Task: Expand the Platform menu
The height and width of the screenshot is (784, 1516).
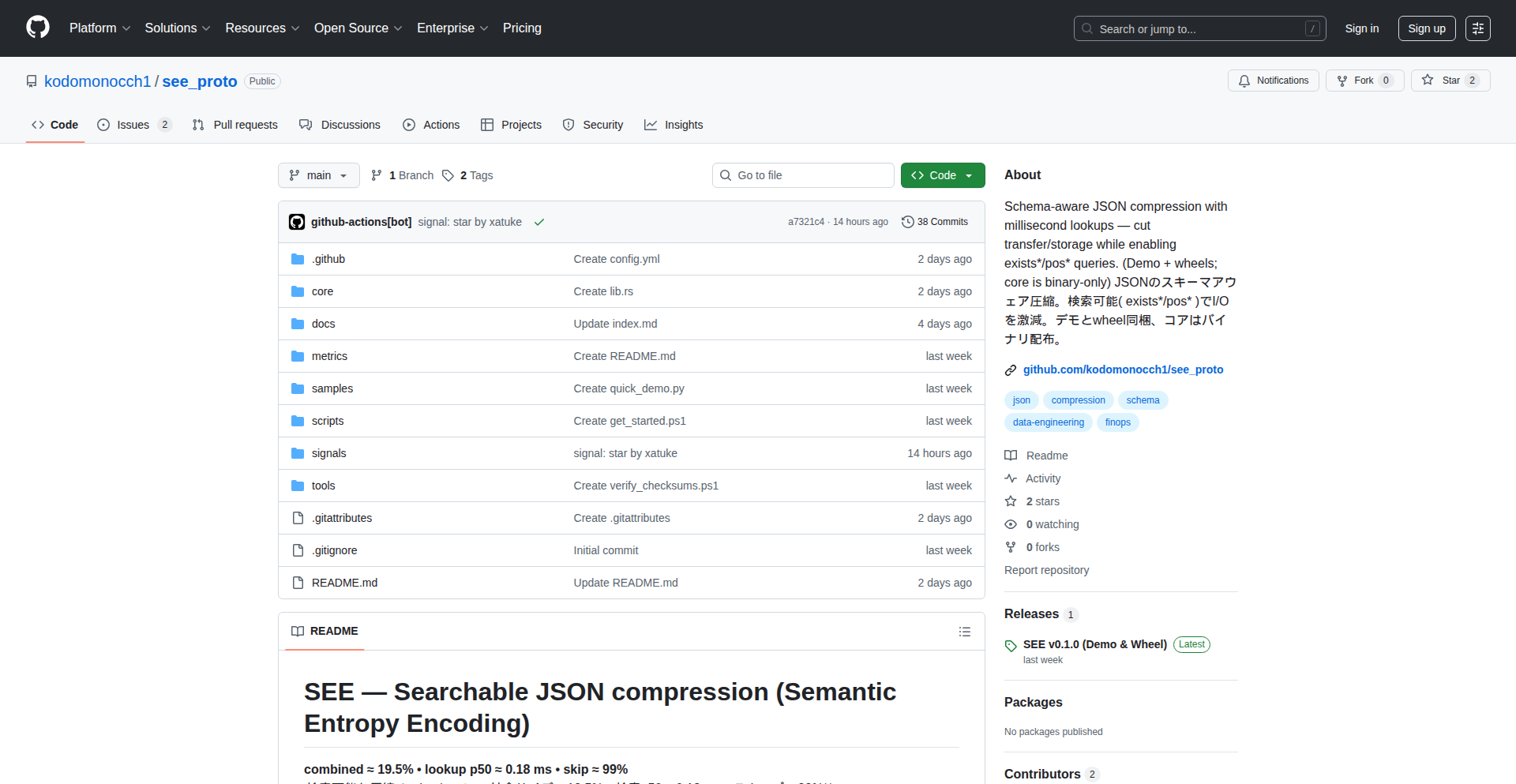Action: (99, 28)
